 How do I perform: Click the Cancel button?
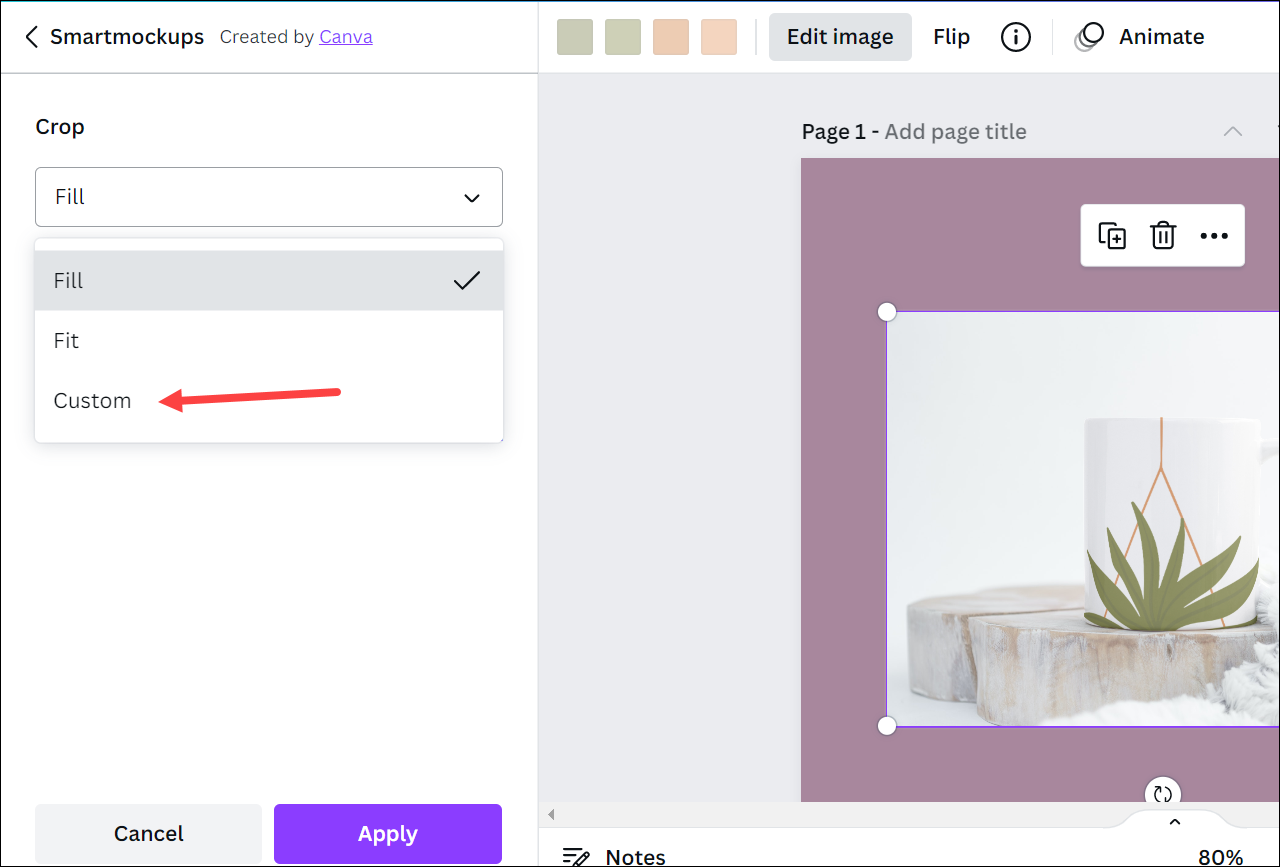(148, 834)
